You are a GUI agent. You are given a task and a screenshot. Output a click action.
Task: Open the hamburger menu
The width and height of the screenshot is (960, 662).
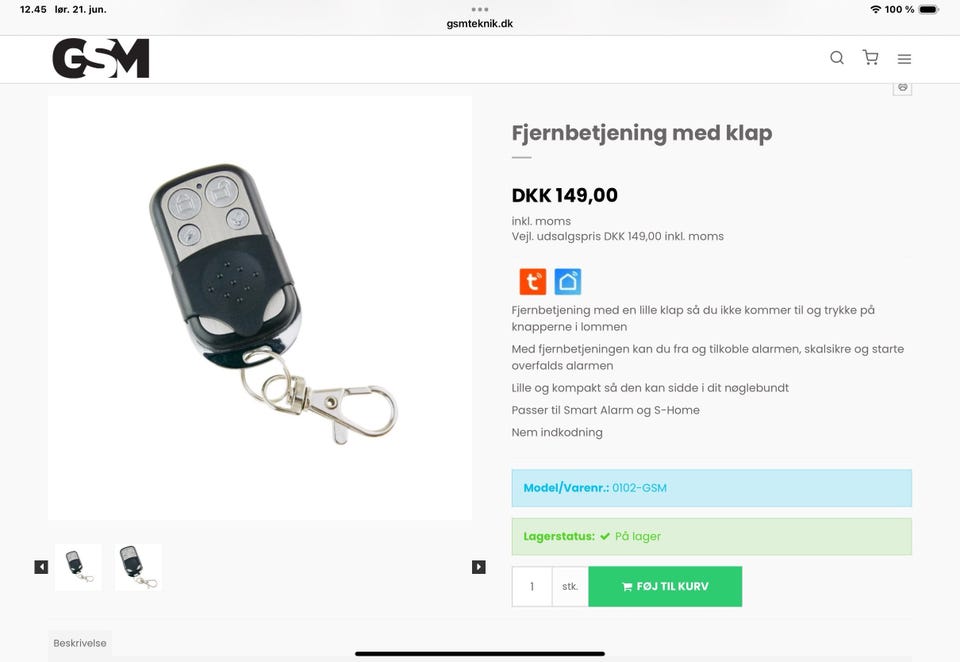tap(904, 59)
